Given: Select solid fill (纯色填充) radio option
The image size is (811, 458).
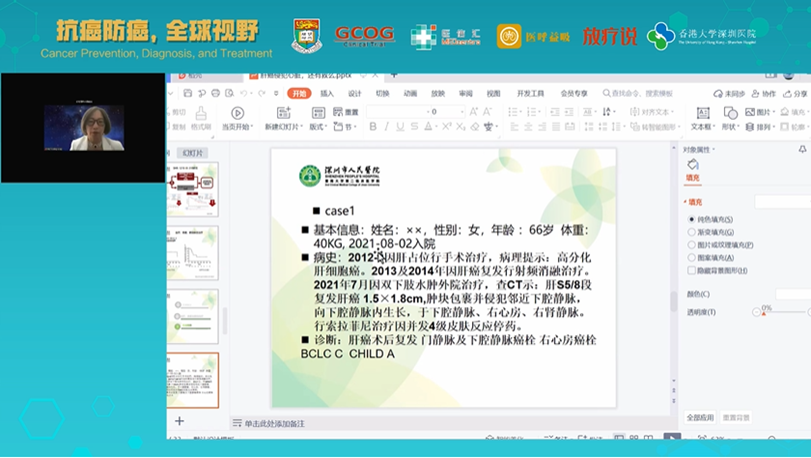Looking at the screenshot, I should pyautogui.click(x=692, y=219).
